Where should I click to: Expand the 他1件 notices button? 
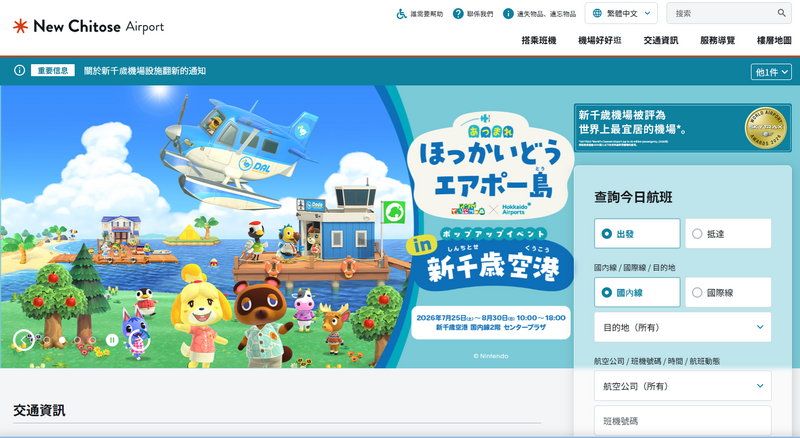pyautogui.click(x=771, y=72)
